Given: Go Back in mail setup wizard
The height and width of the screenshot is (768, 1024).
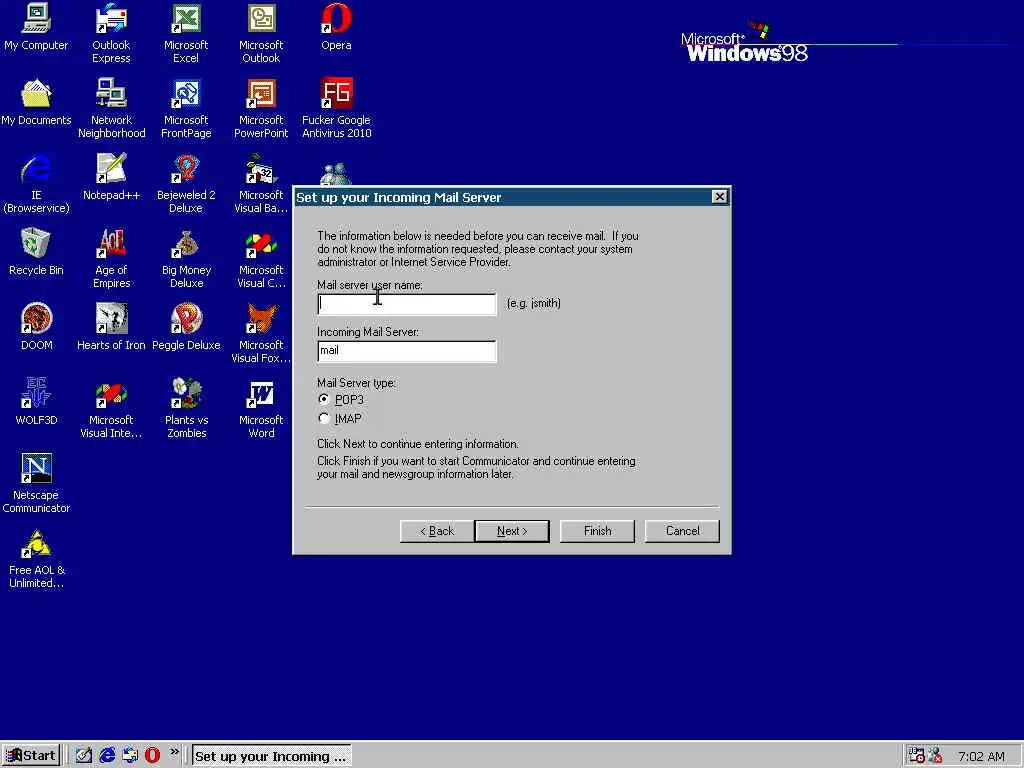Looking at the screenshot, I should 436,531.
